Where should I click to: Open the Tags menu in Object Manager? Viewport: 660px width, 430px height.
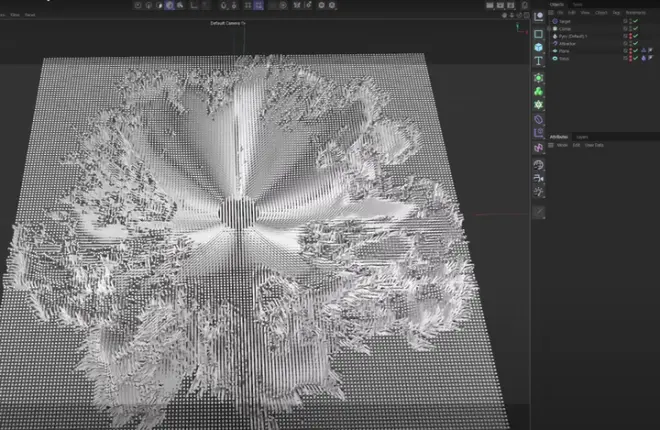(x=616, y=12)
